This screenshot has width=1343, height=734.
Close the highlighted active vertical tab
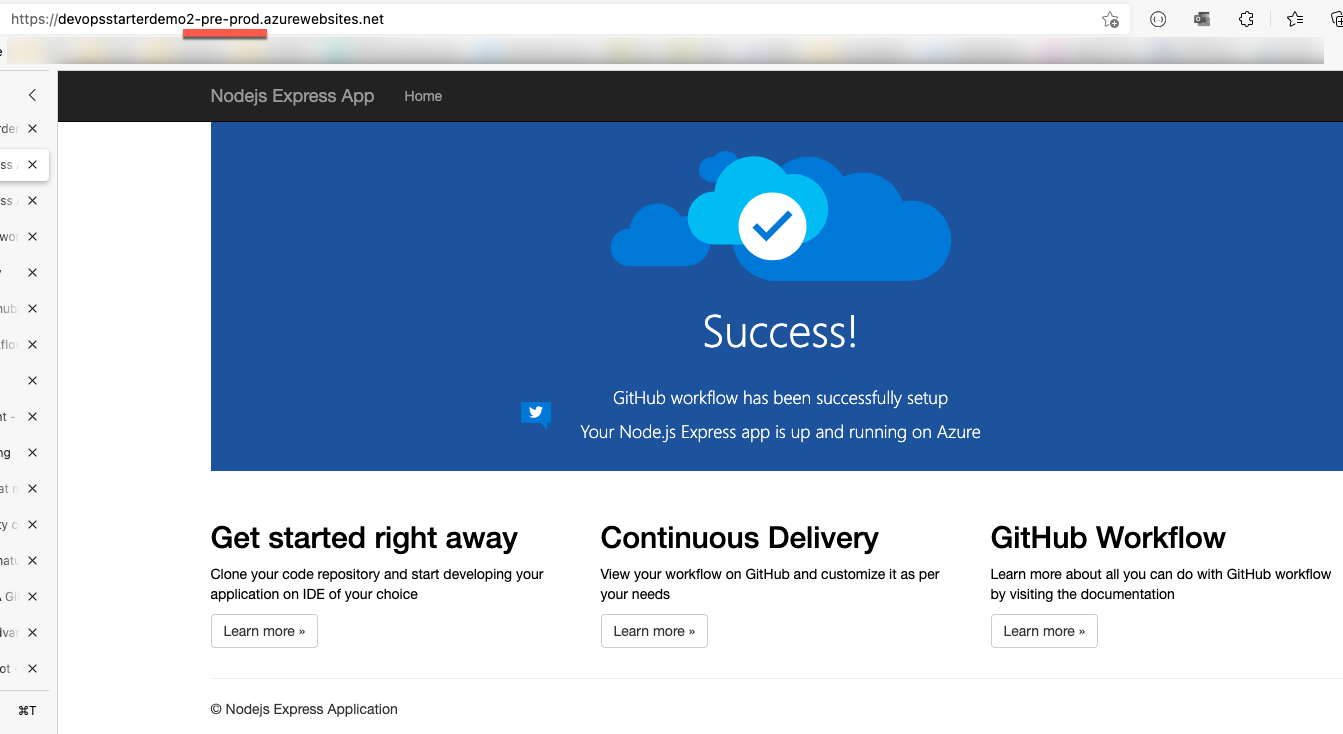pos(32,165)
